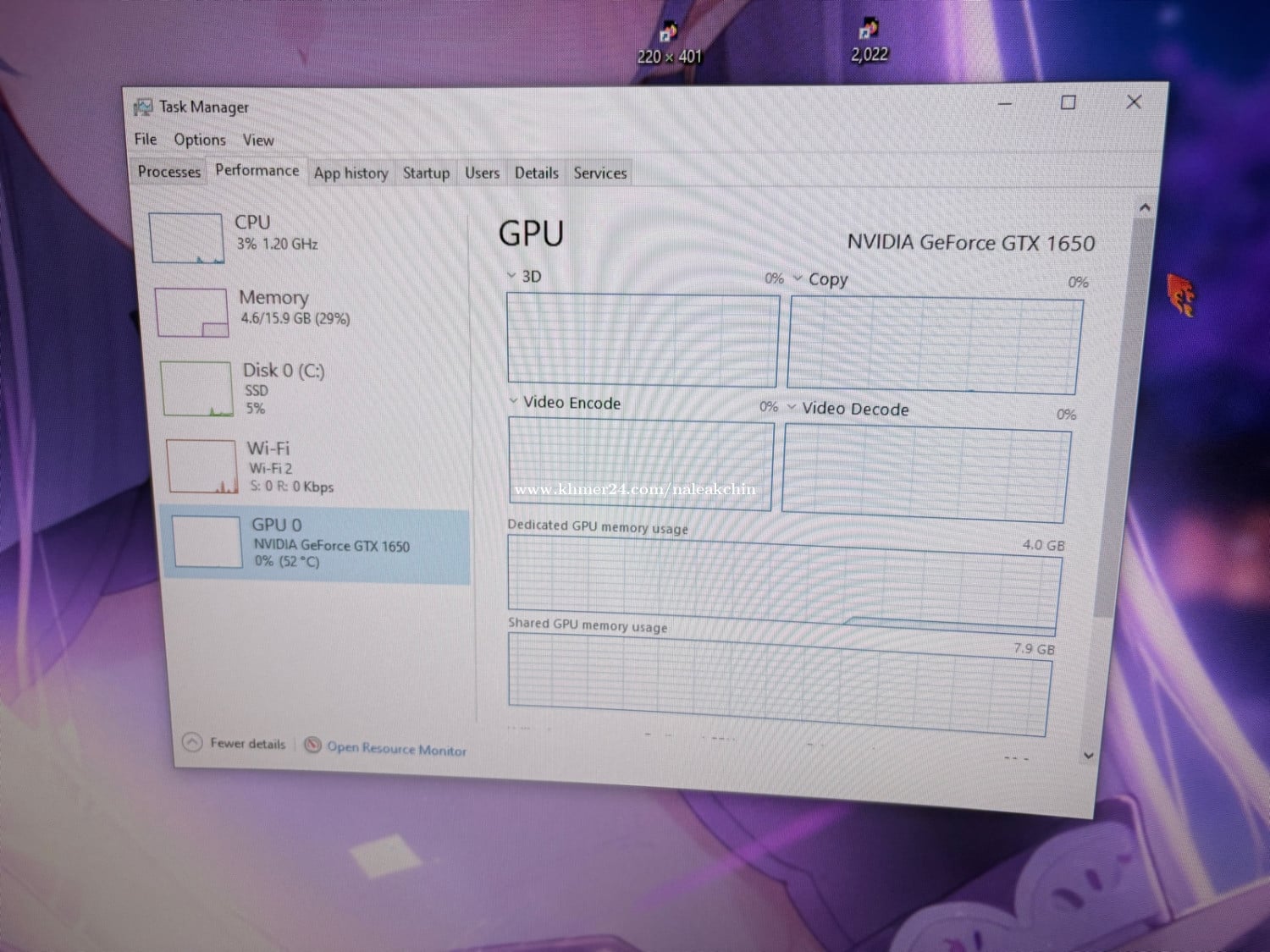Image resolution: width=1270 pixels, height=952 pixels.
Task: Click the Task Manager title bar icon
Action: tap(143, 107)
